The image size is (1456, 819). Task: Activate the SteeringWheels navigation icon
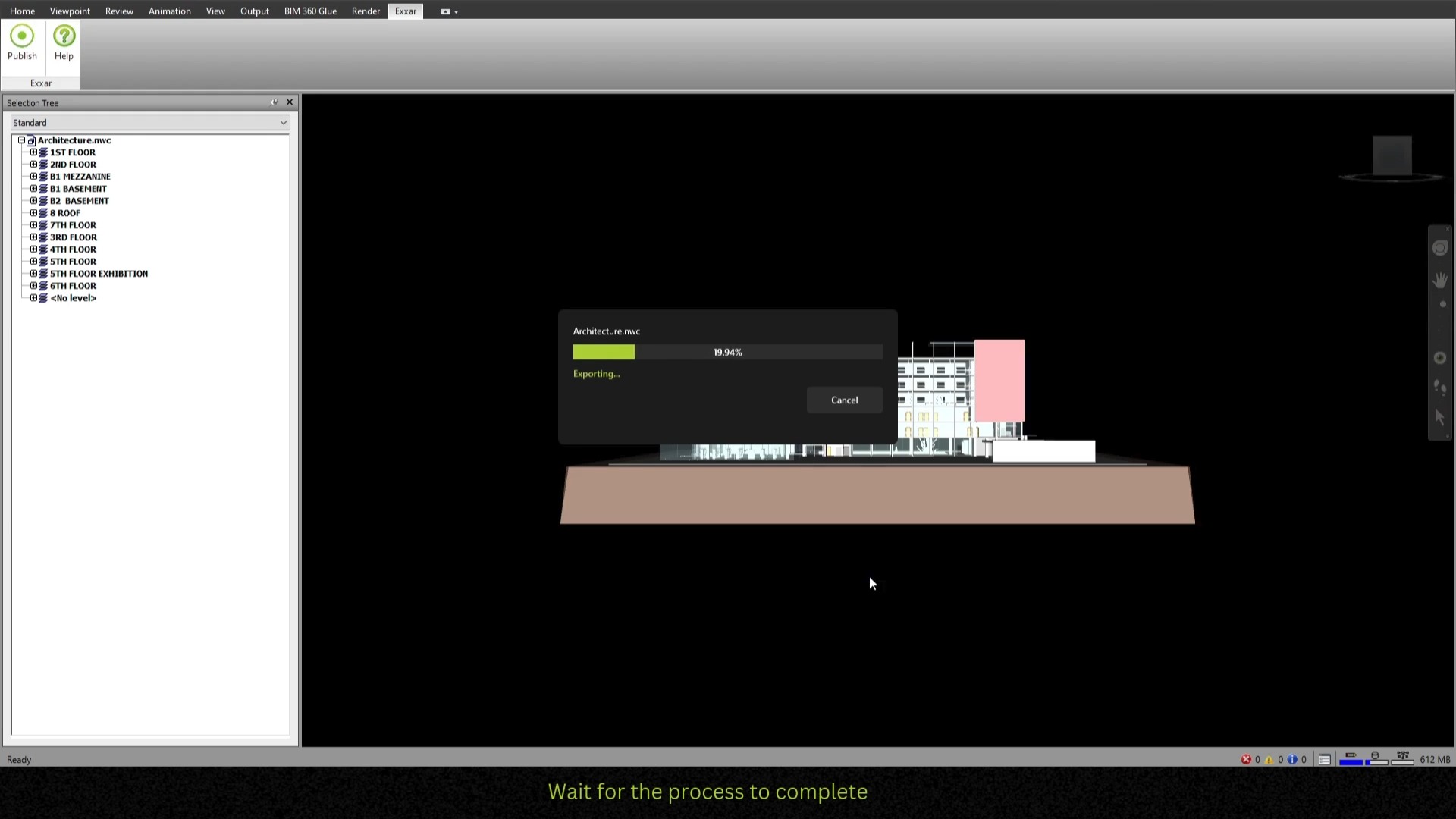(1440, 248)
